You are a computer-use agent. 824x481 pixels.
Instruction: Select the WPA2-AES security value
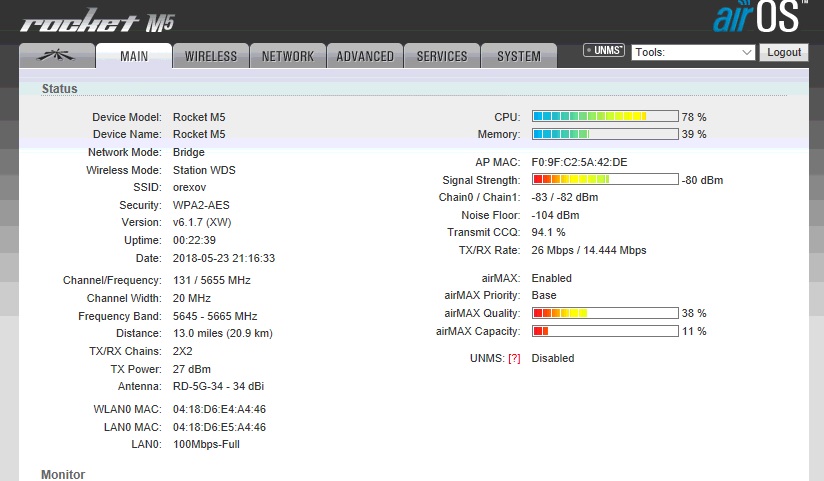[201, 205]
